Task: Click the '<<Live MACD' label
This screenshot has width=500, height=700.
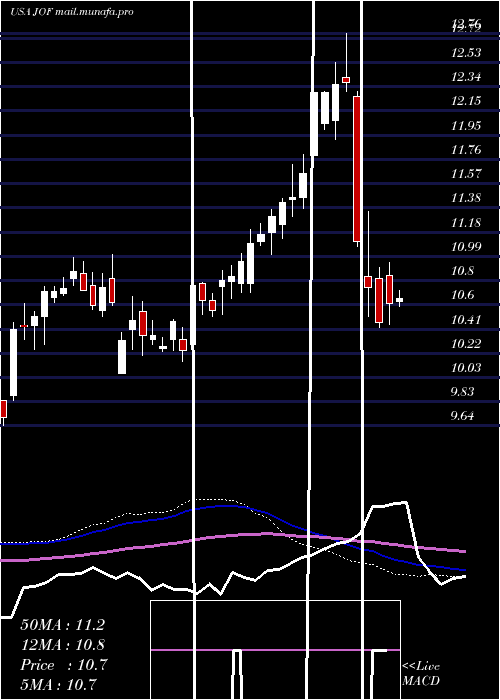Action: click(421, 673)
